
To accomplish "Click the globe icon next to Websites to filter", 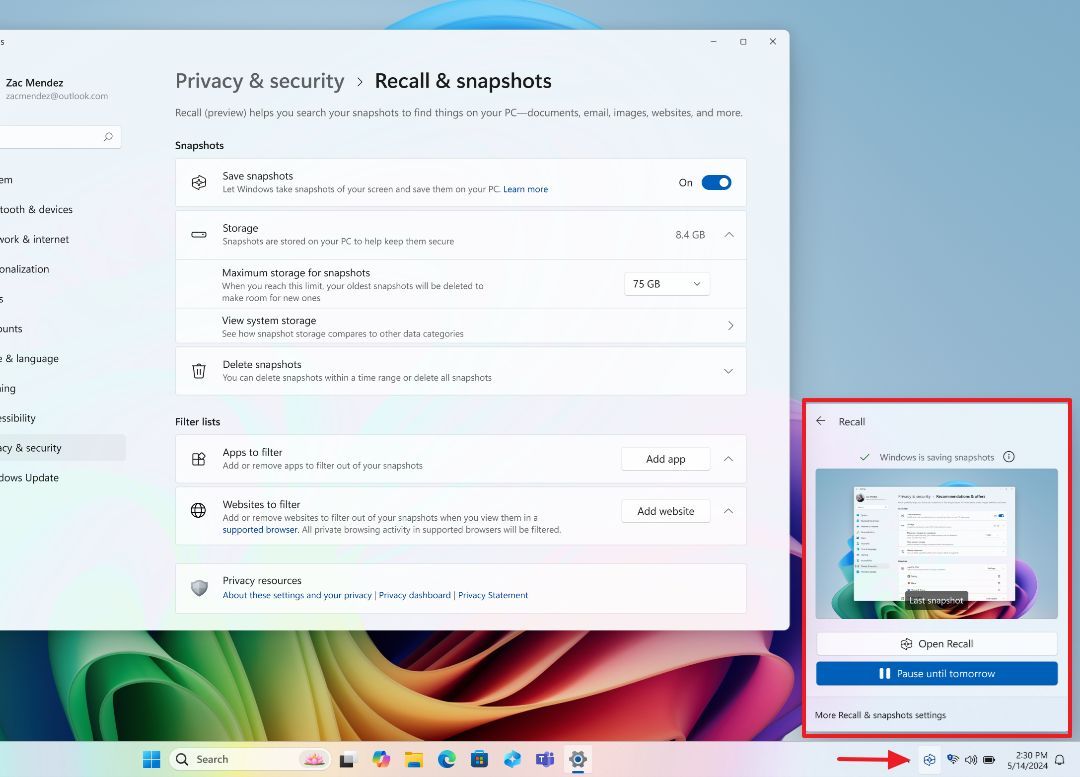I will click(197, 510).
